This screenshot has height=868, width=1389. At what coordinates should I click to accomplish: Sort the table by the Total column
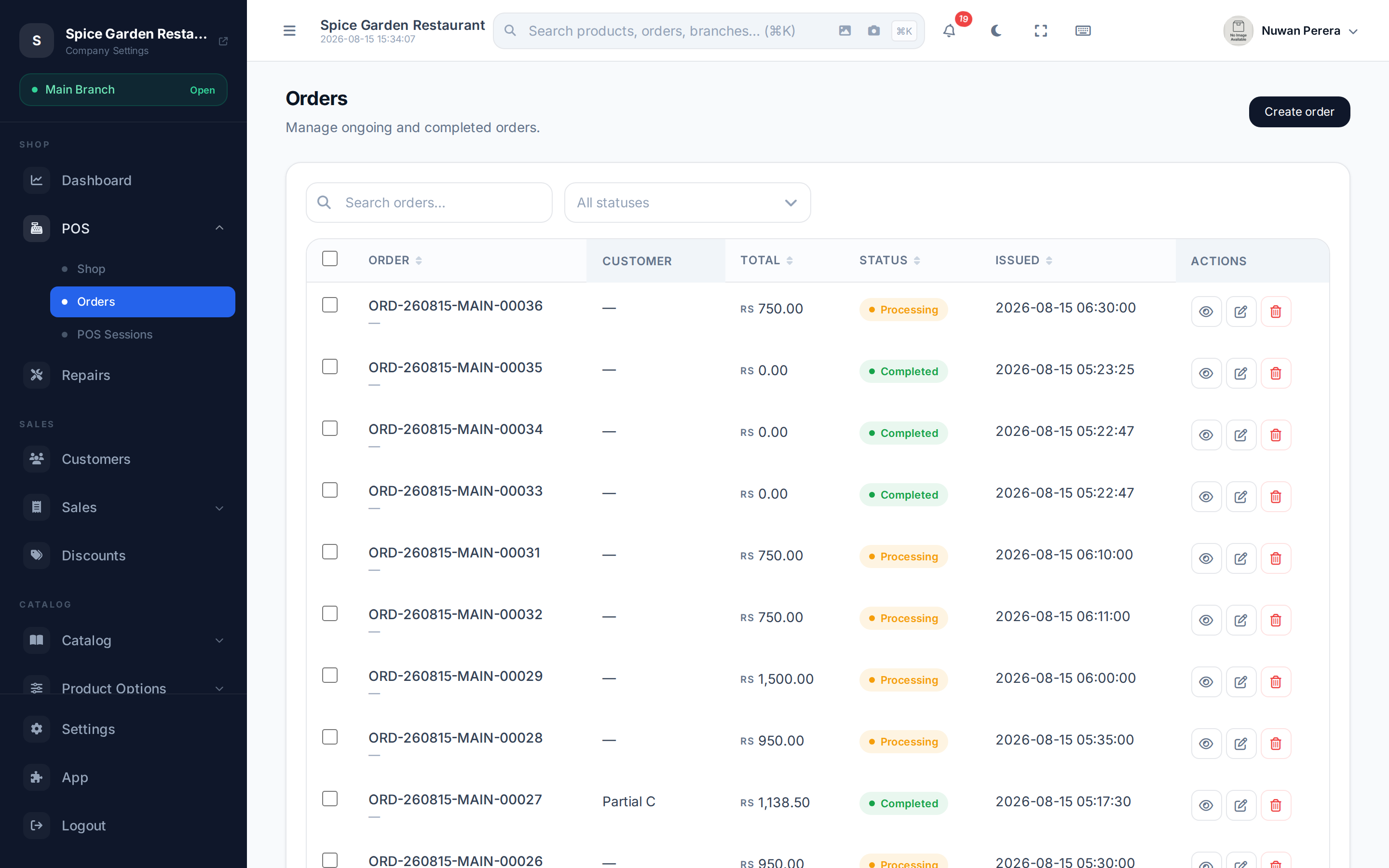point(766,260)
